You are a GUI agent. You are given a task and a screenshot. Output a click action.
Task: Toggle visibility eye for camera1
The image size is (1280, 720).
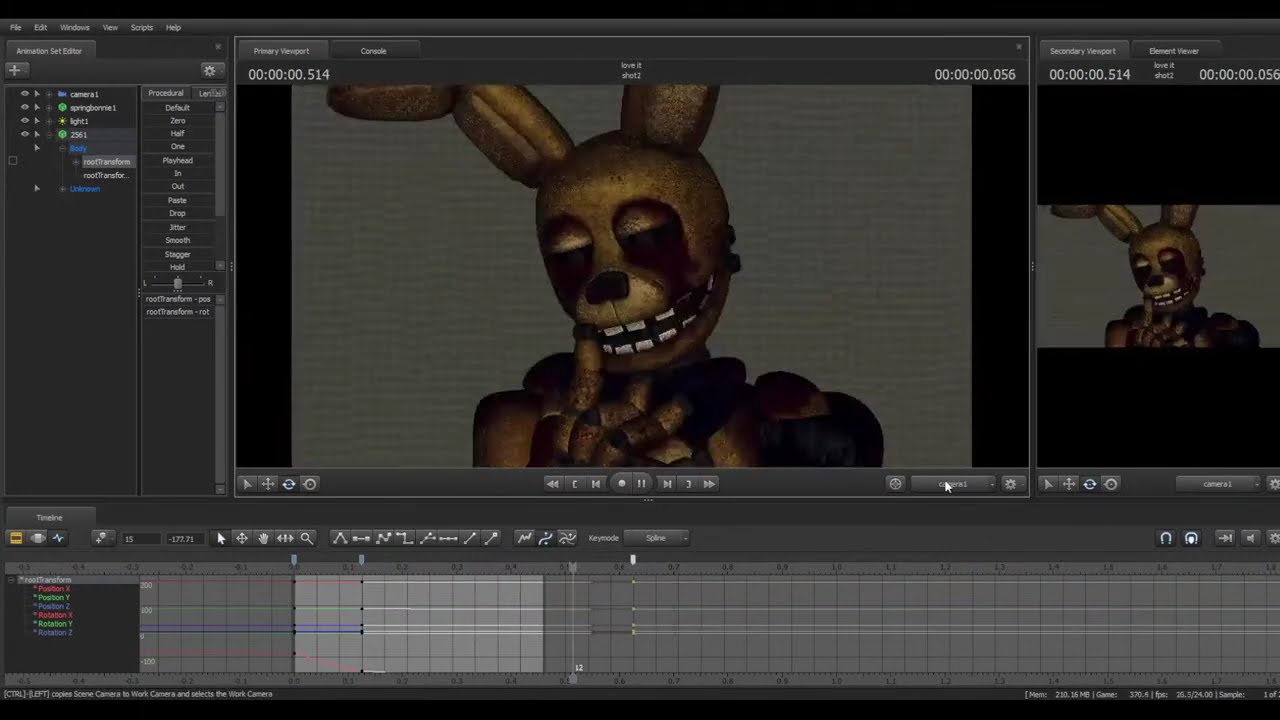click(x=25, y=94)
